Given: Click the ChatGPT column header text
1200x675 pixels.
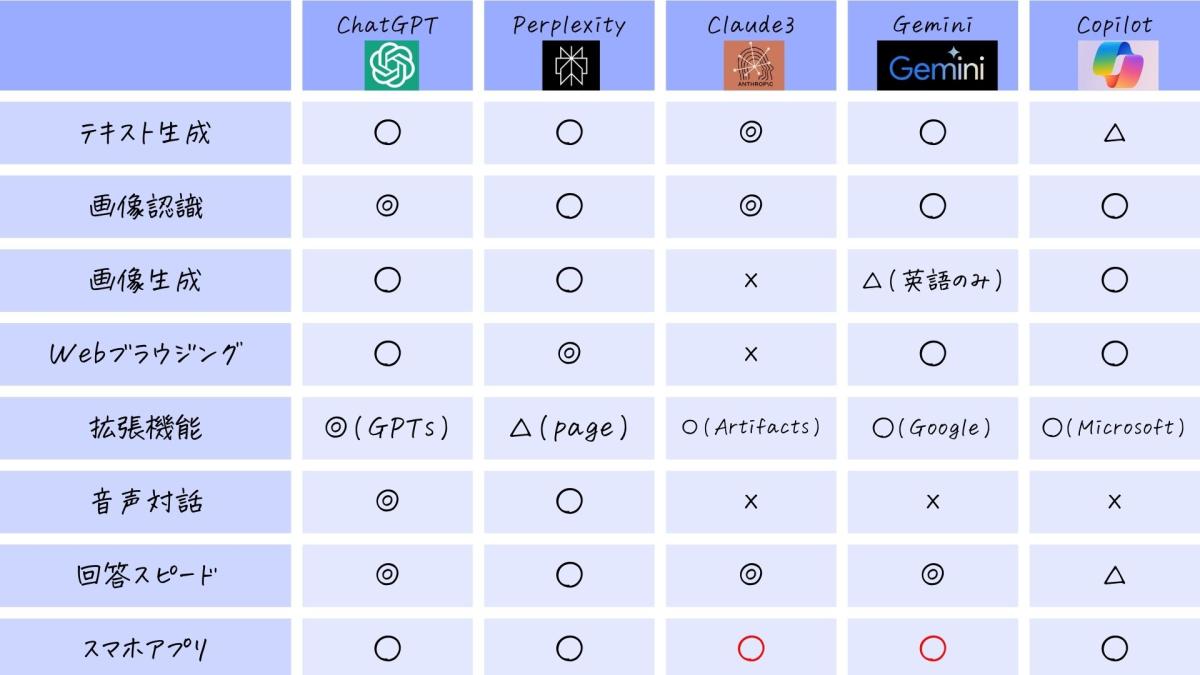Looking at the screenshot, I should [387, 25].
